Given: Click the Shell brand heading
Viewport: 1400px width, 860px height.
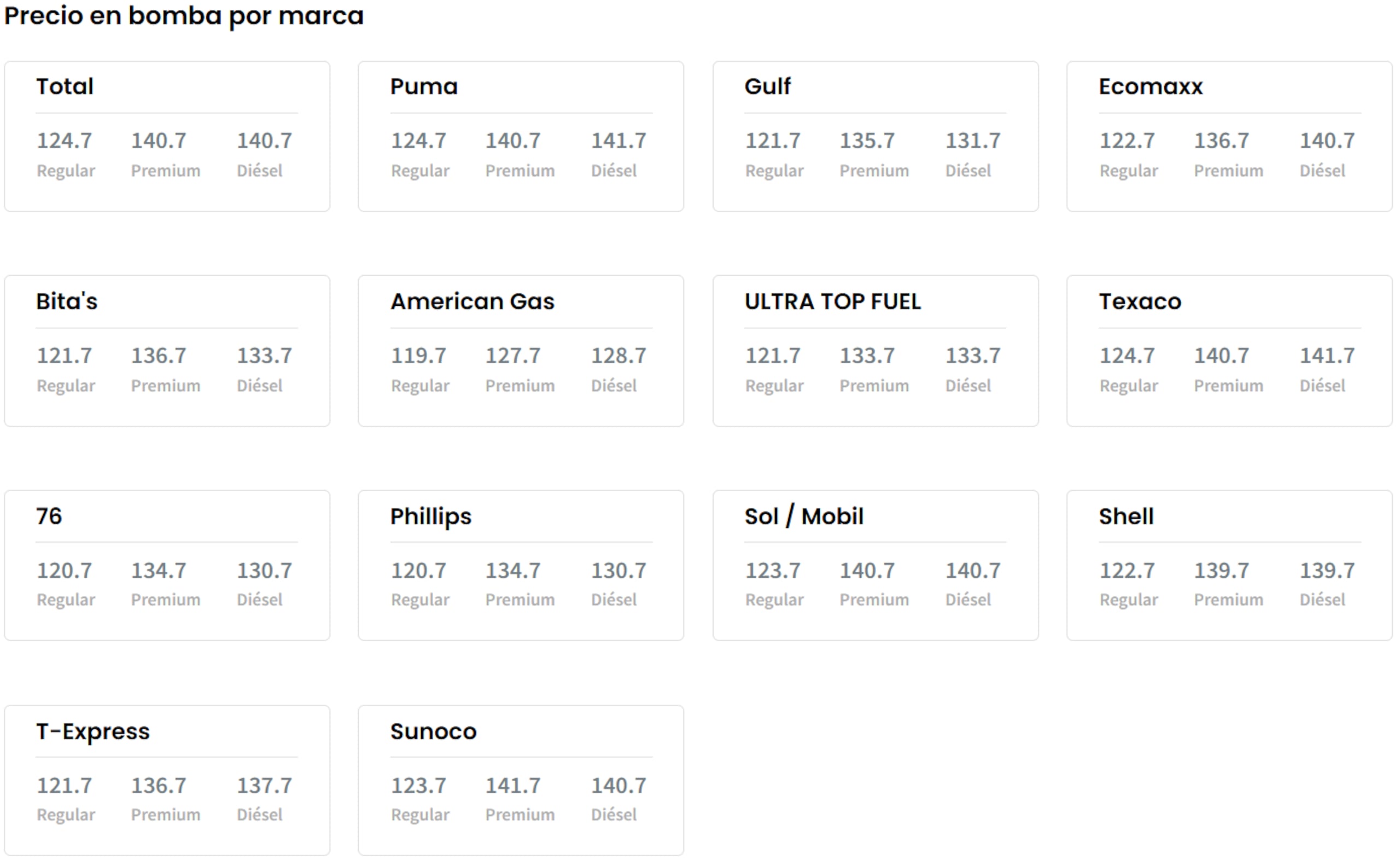Looking at the screenshot, I should 1127,516.
